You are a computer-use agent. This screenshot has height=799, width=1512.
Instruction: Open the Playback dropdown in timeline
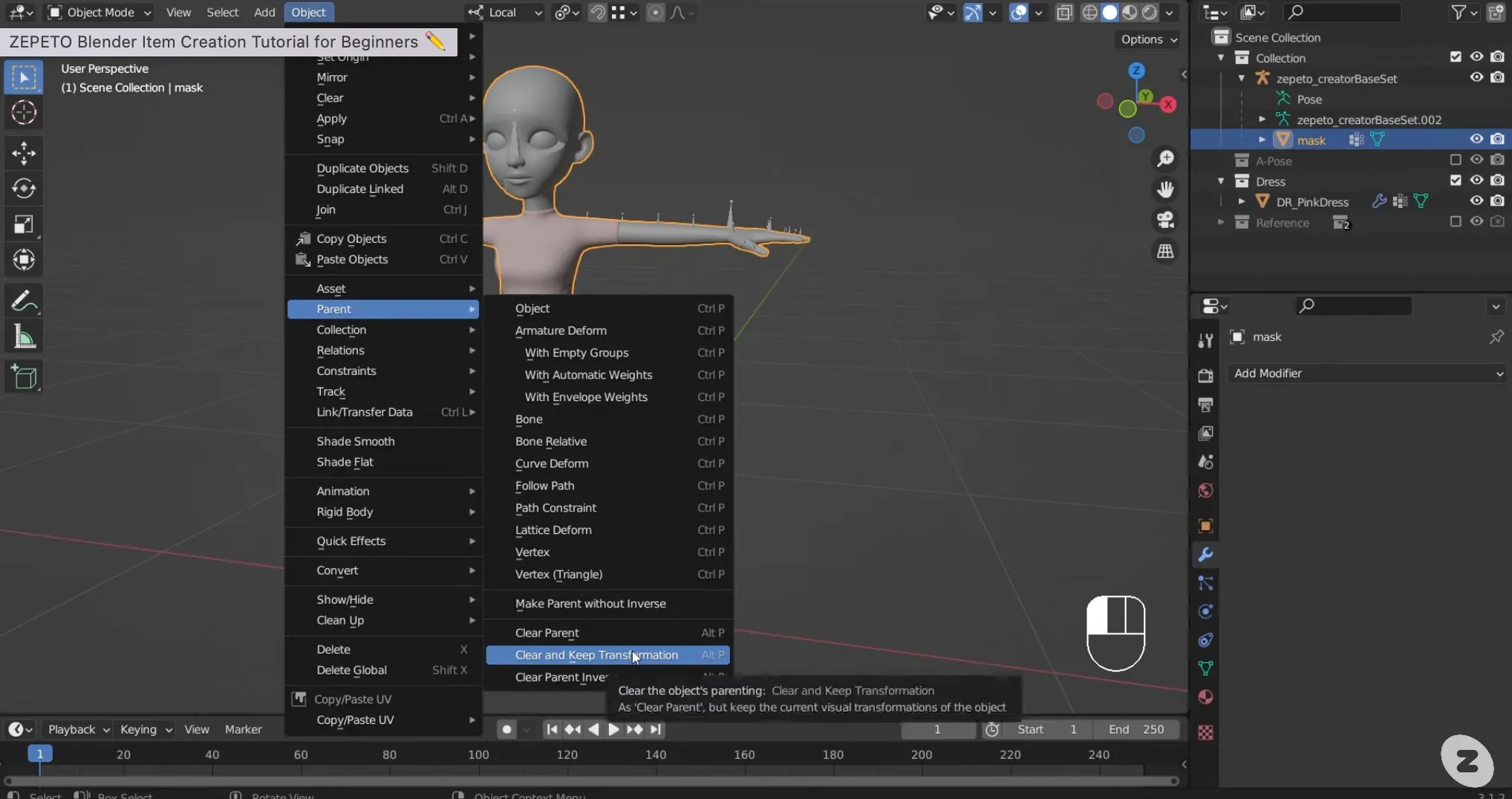tap(78, 730)
